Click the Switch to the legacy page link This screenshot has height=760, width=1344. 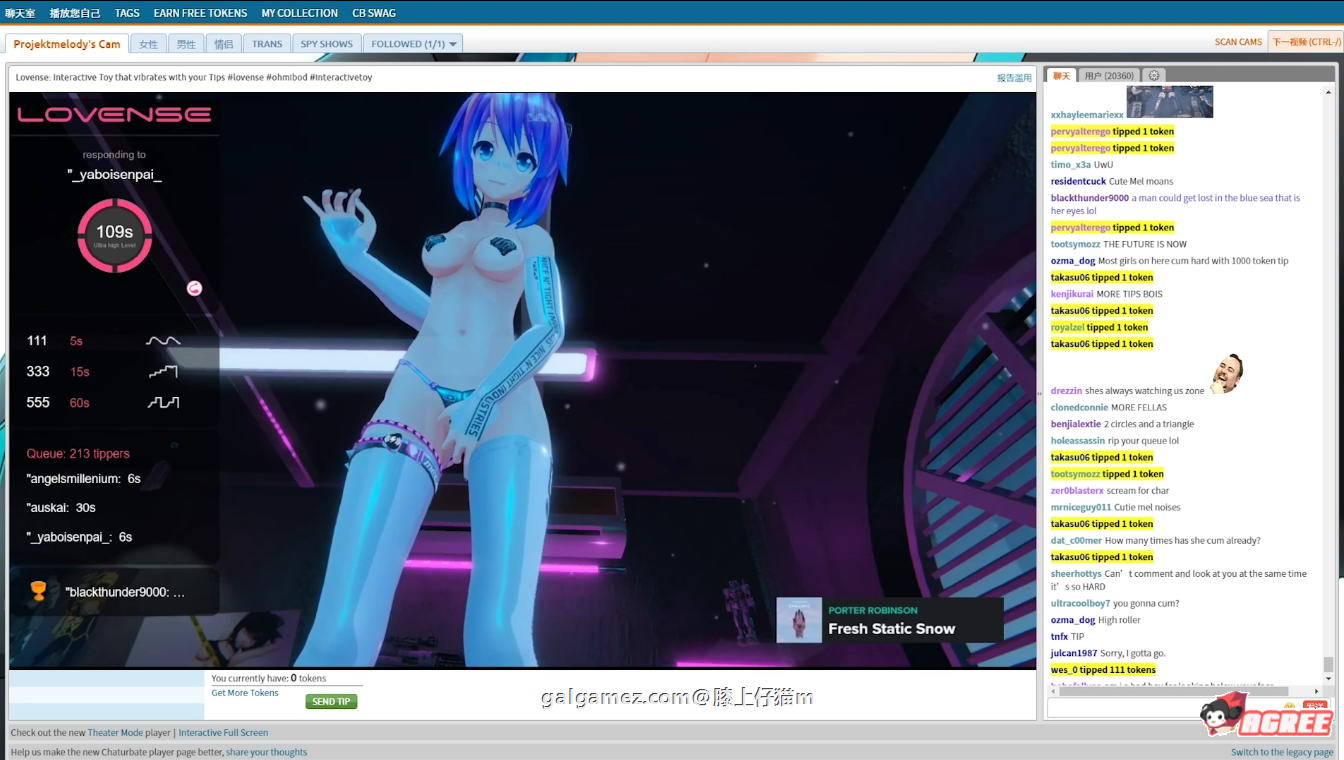(x=1282, y=751)
